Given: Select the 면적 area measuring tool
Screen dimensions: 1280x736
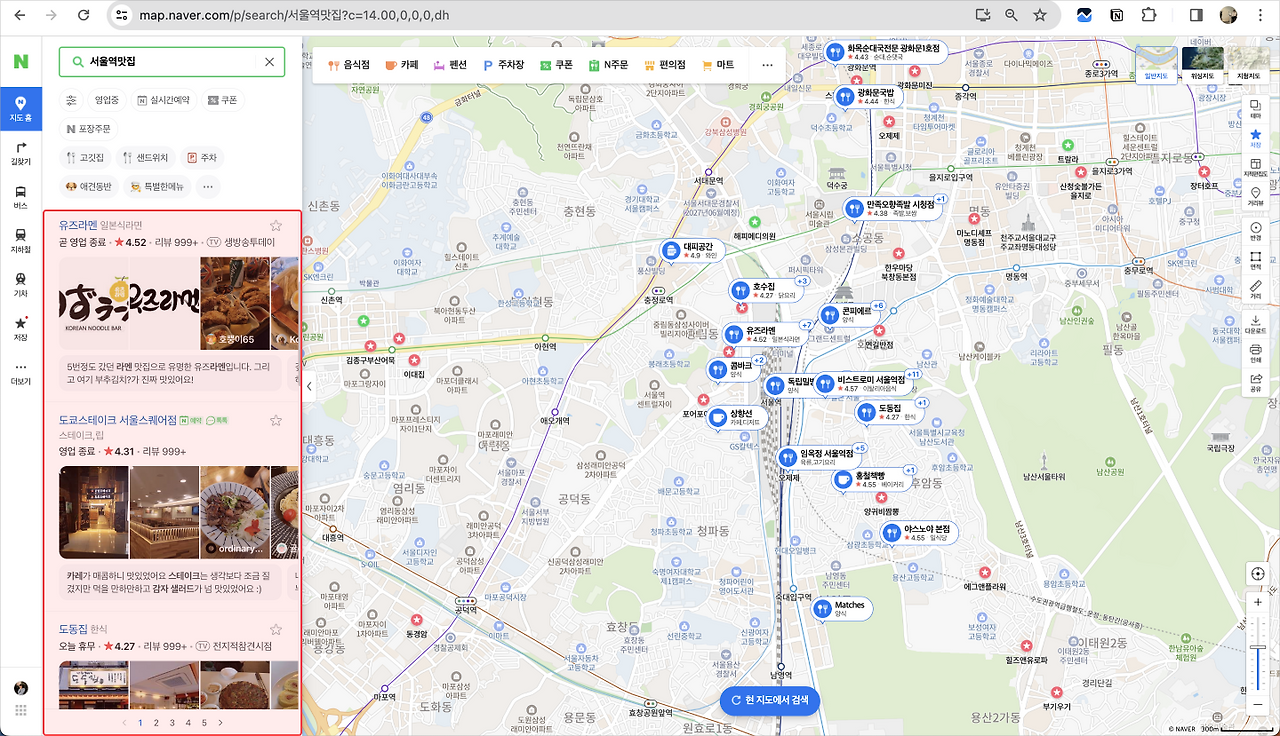Looking at the screenshot, I should [x=1256, y=260].
